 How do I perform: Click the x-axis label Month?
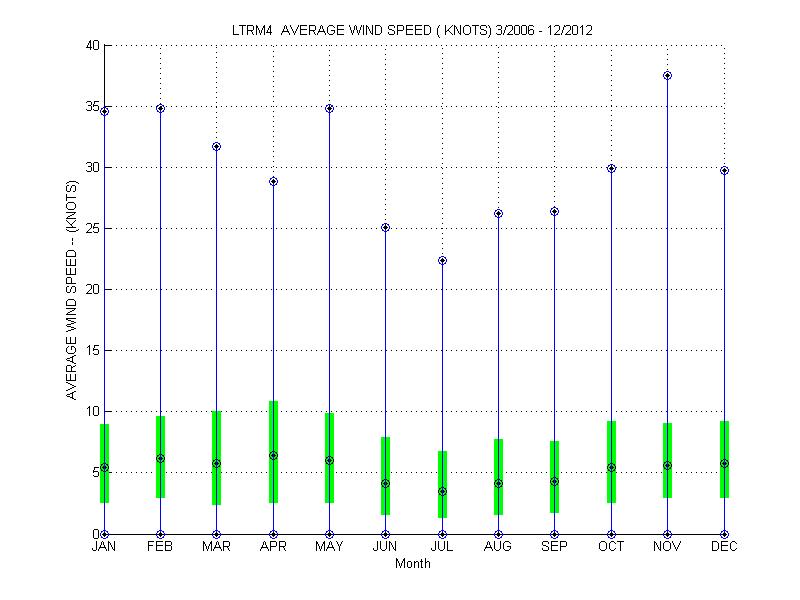coord(412,563)
